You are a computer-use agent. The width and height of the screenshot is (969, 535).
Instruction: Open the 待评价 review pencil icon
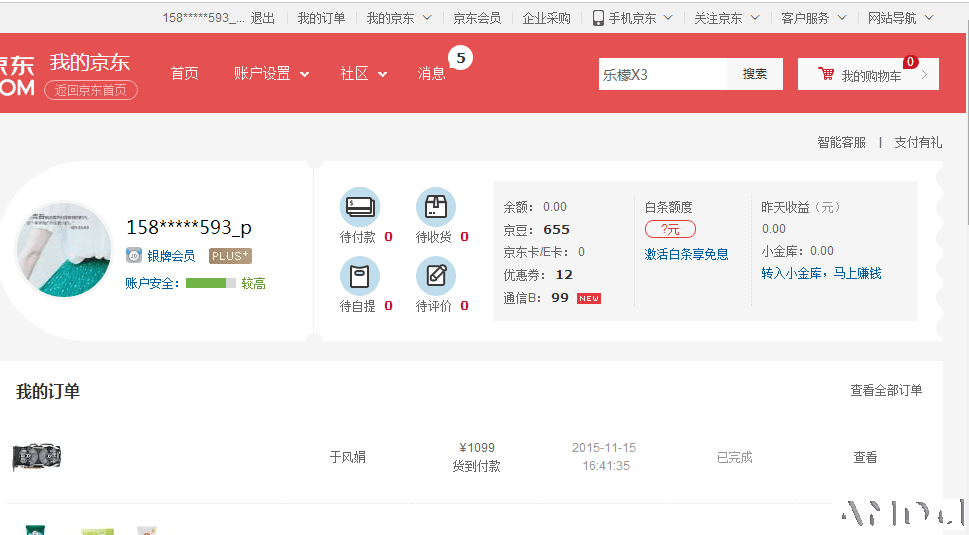(436, 276)
